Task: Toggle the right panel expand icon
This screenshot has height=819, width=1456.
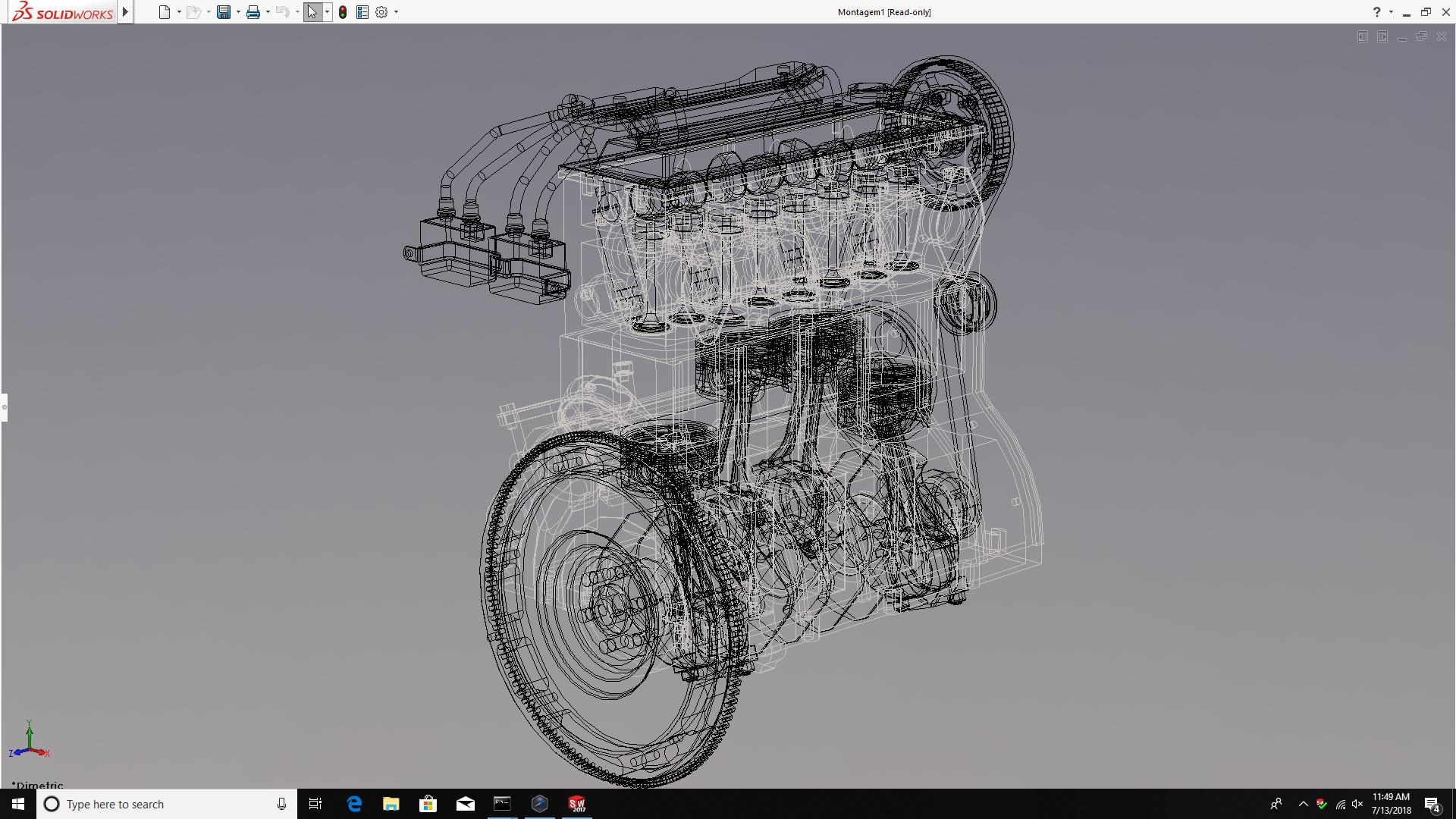Action: click(1382, 36)
